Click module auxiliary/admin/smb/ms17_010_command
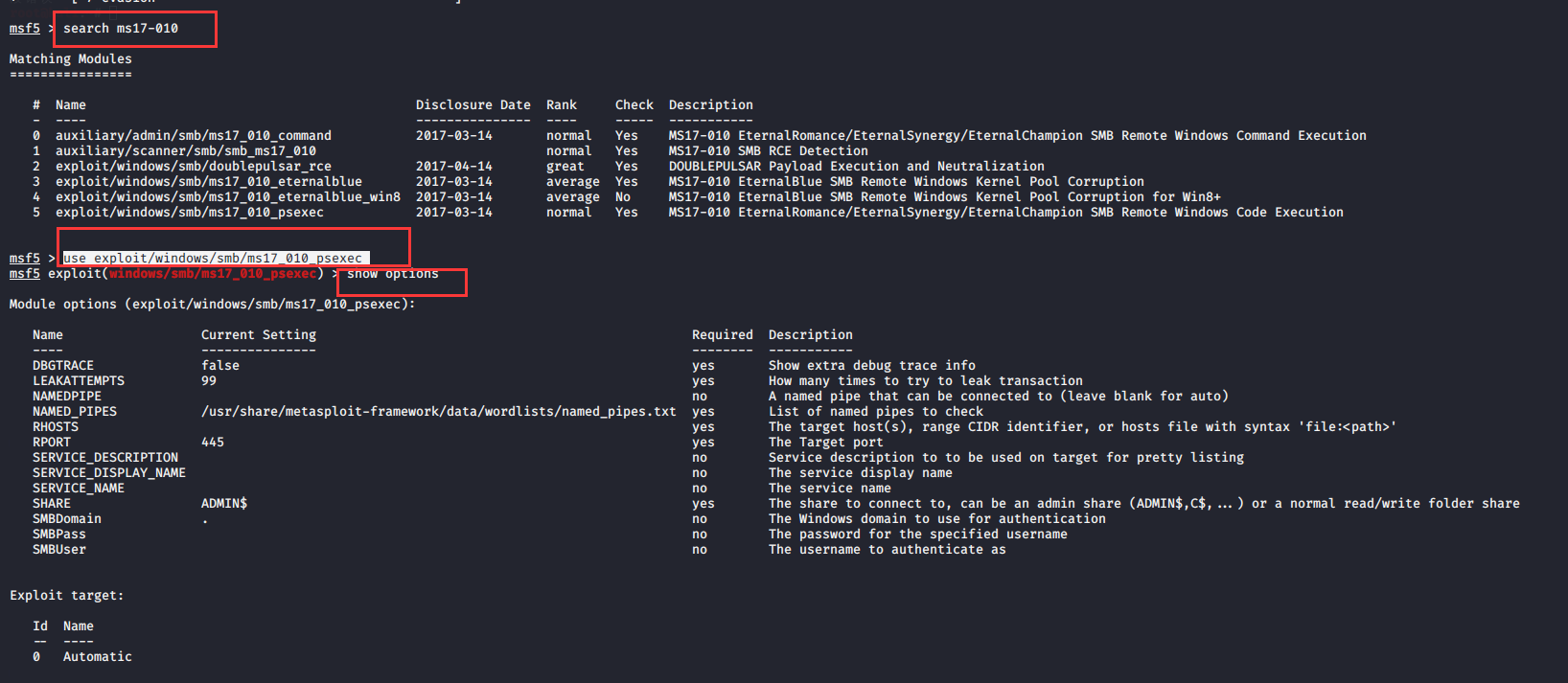The image size is (1568, 683). pyautogui.click(x=194, y=136)
